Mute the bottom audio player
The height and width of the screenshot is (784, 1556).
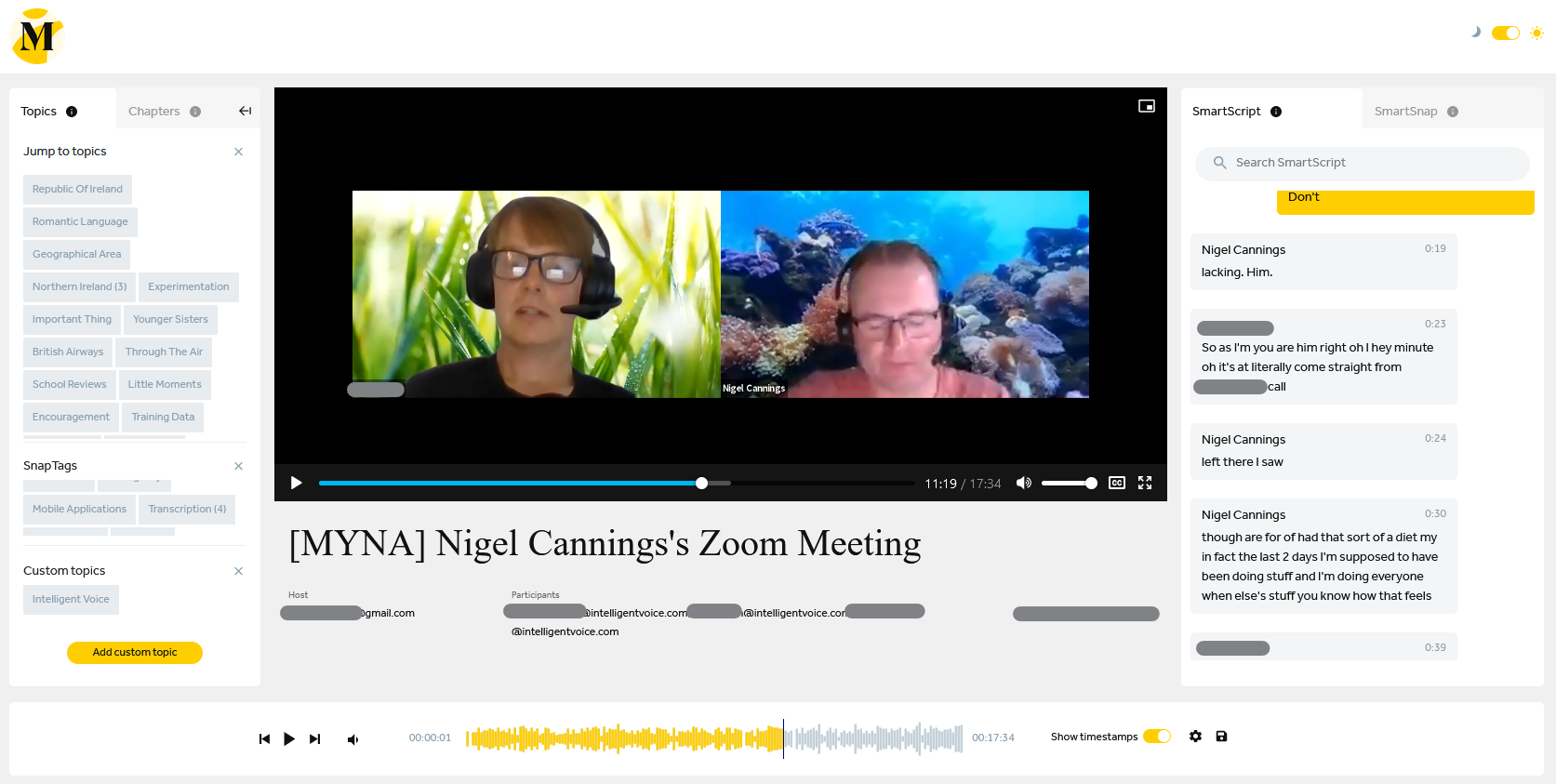point(352,739)
